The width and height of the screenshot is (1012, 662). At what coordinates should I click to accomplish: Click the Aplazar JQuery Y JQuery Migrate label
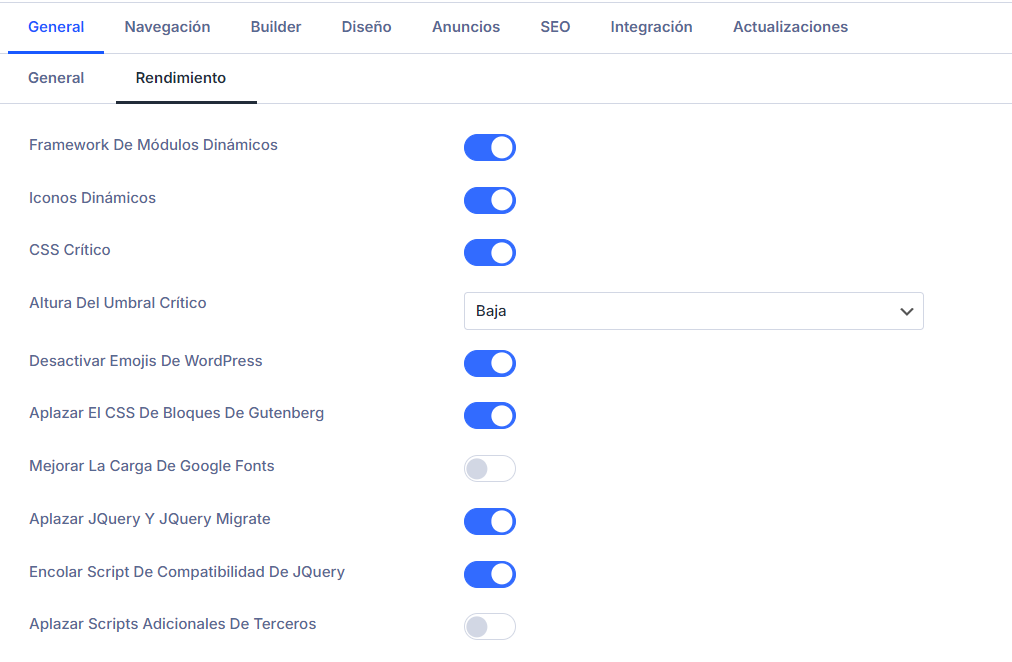pyautogui.click(x=150, y=519)
